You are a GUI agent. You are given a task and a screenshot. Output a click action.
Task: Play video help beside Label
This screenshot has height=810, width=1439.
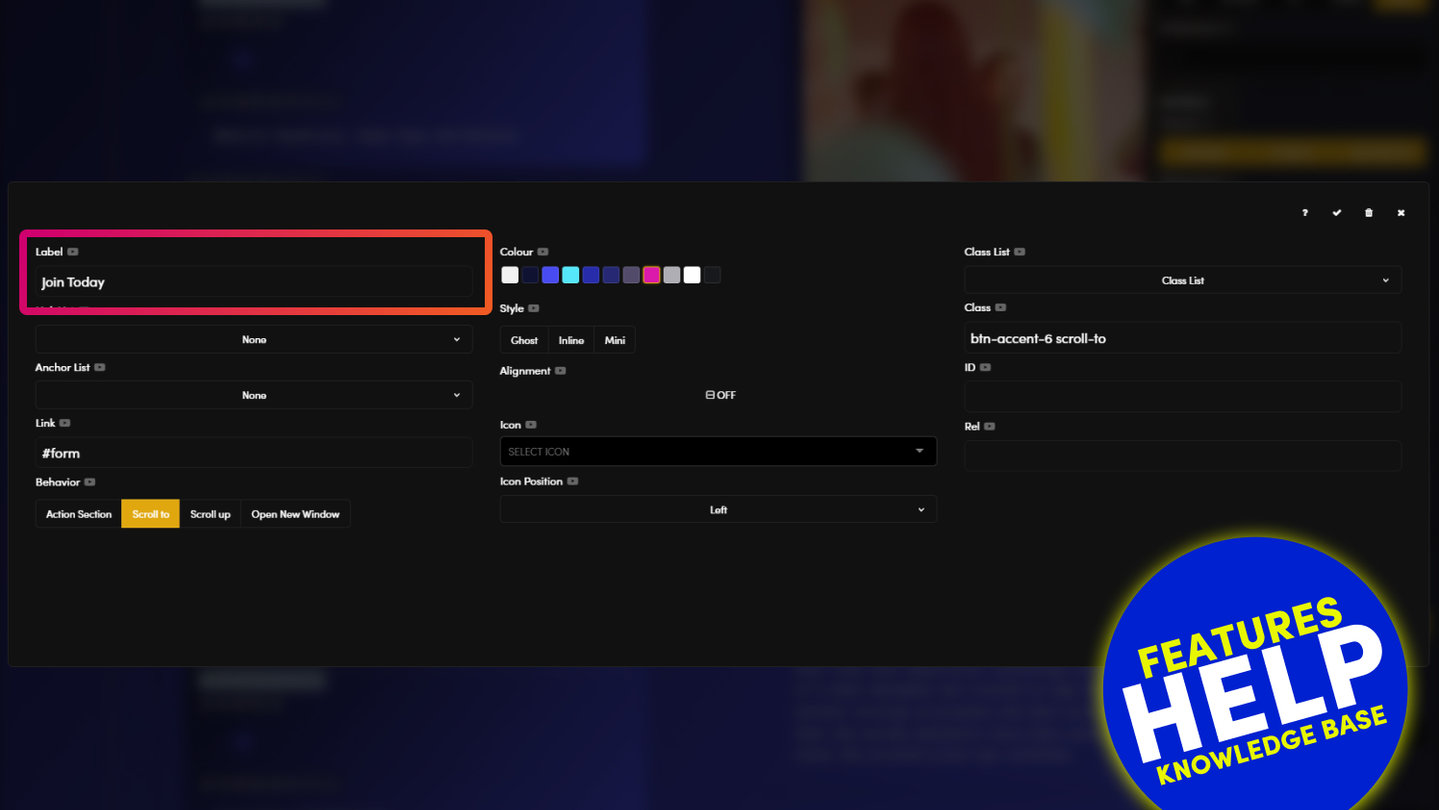[x=73, y=252]
